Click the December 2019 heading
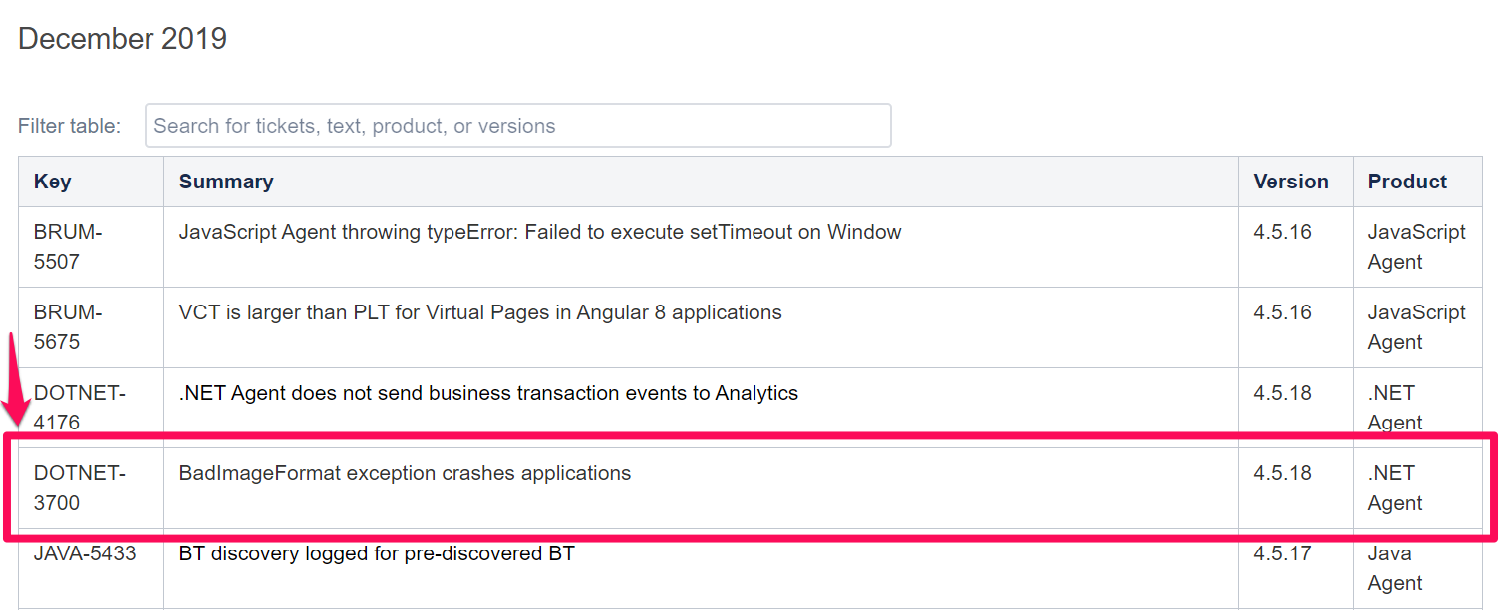1504x610 pixels. coord(123,39)
